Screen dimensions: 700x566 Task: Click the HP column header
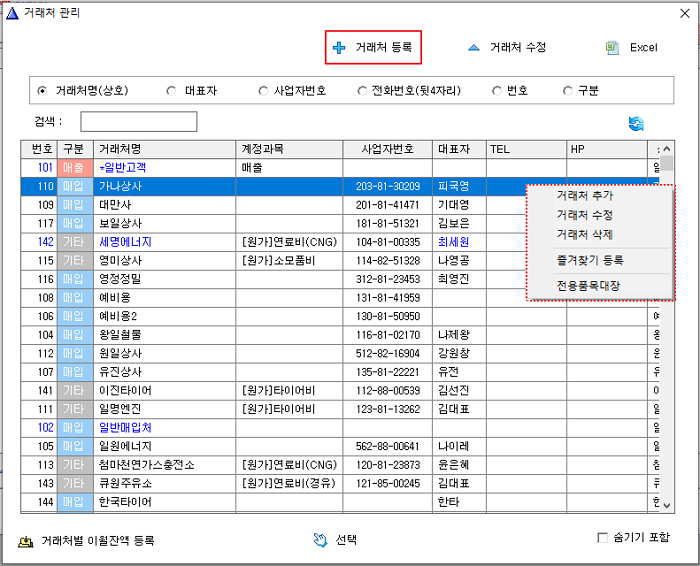coord(607,149)
